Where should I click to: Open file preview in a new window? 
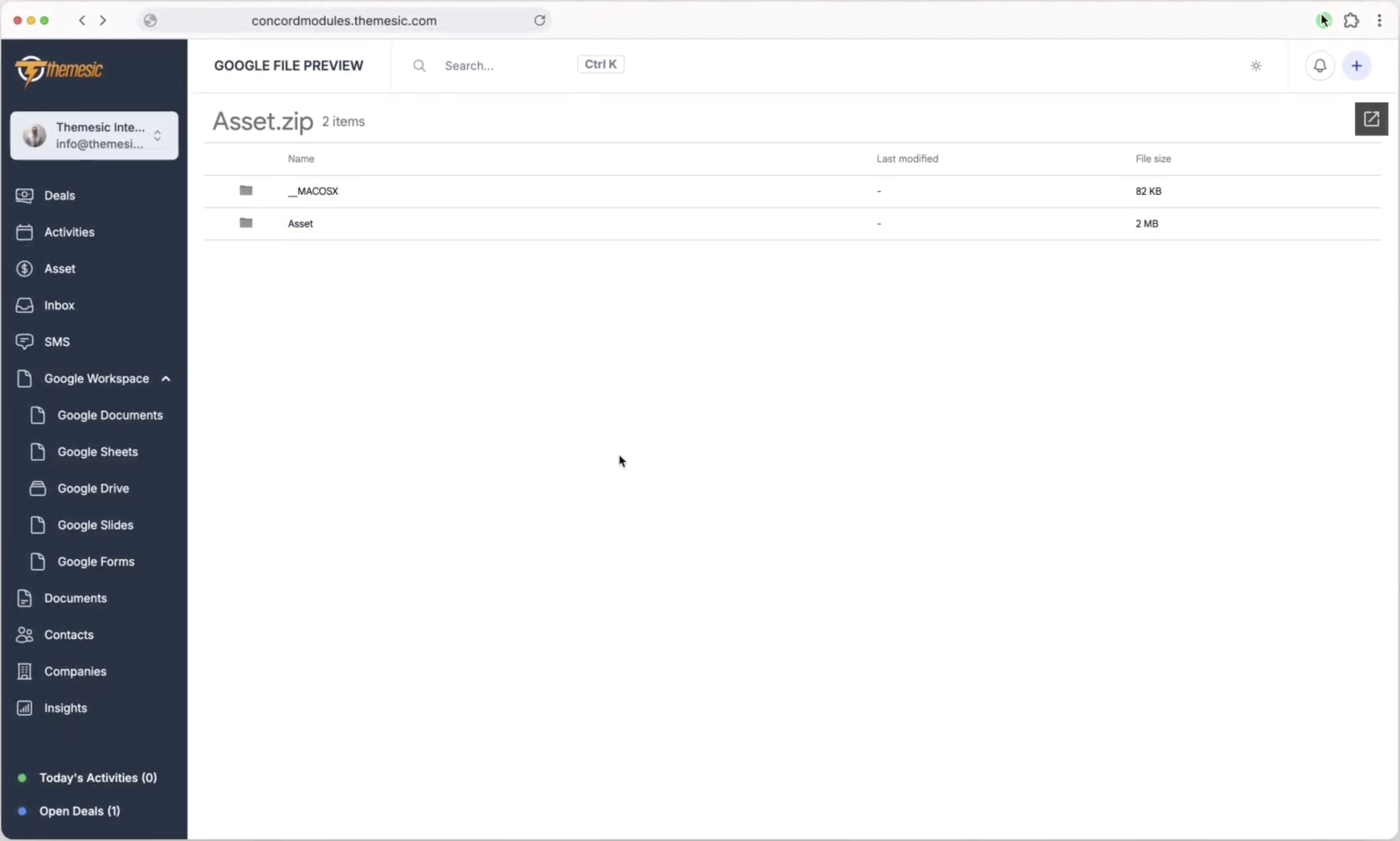coord(1371,119)
